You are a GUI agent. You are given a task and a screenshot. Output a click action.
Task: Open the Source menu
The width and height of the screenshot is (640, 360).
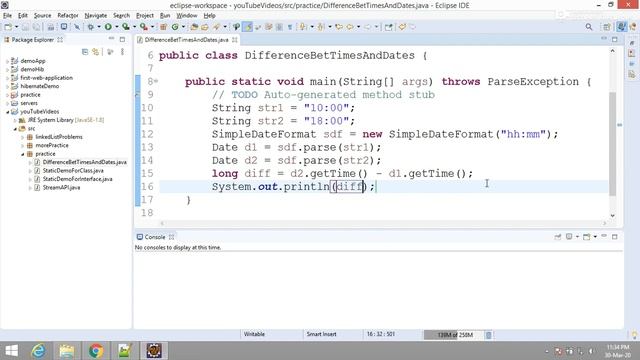coord(42,16)
